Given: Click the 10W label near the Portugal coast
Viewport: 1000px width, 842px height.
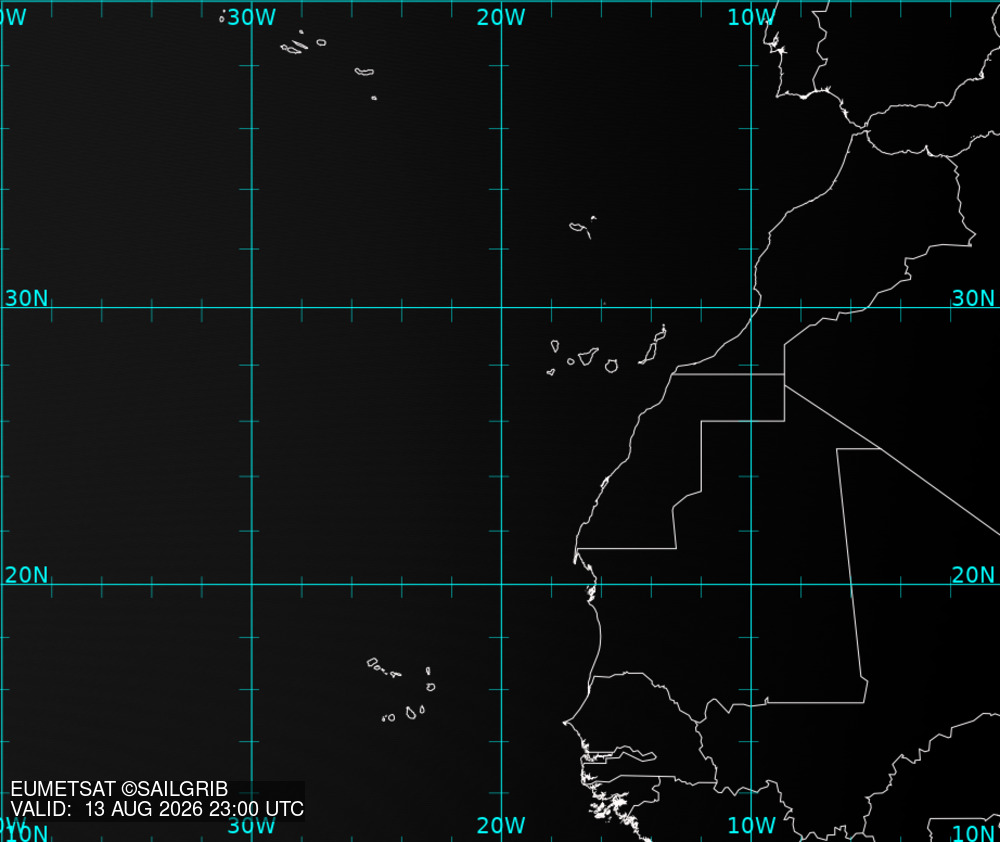Looking at the screenshot, I should pos(751,17).
